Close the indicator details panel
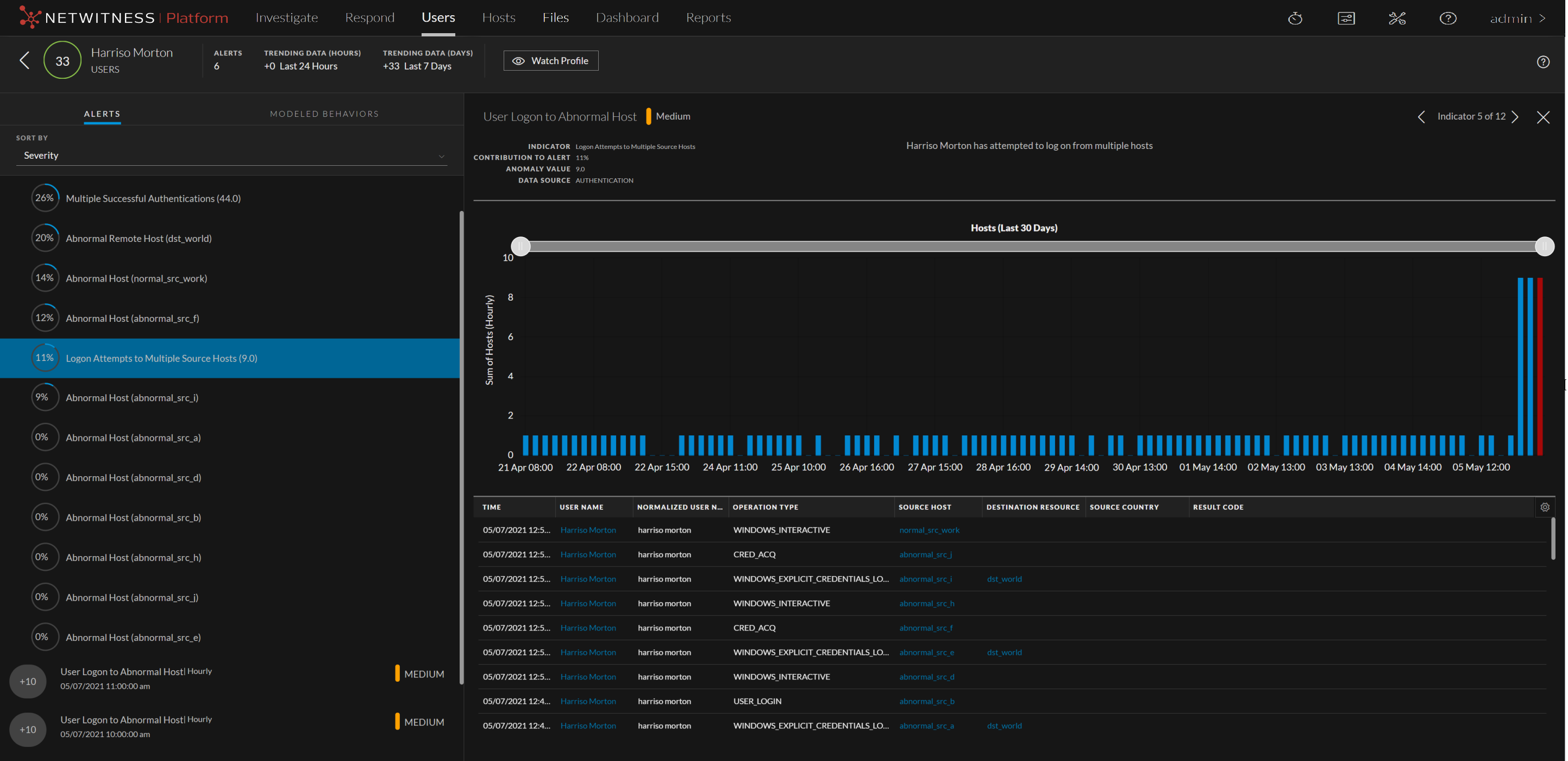The width and height of the screenshot is (1568, 761). click(x=1542, y=117)
